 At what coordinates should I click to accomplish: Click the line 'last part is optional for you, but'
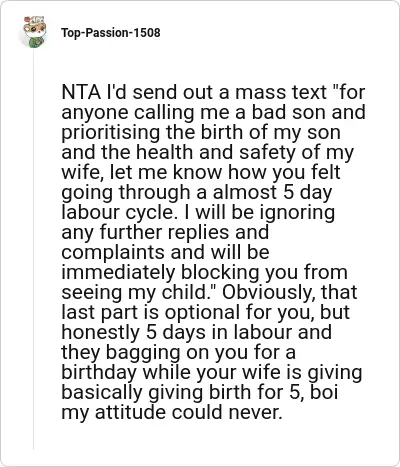point(205,312)
